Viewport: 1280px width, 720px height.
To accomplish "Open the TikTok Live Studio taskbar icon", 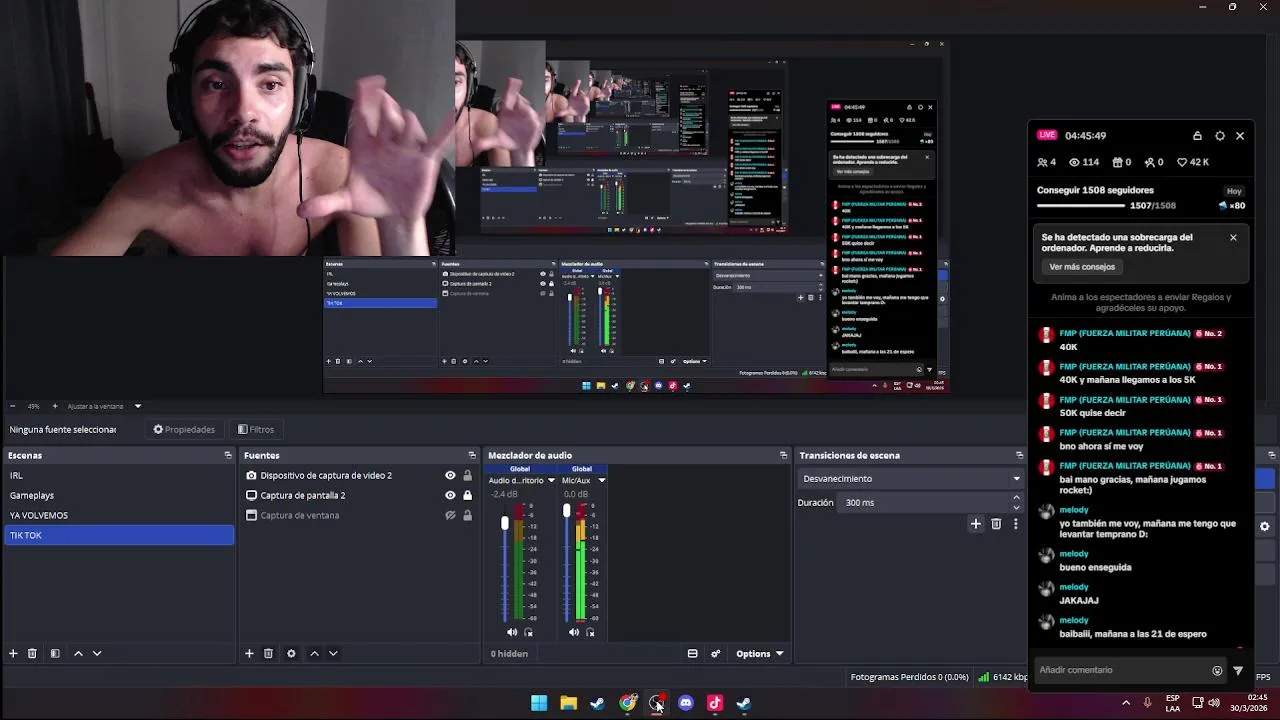I will pyautogui.click(x=715, y=703).
